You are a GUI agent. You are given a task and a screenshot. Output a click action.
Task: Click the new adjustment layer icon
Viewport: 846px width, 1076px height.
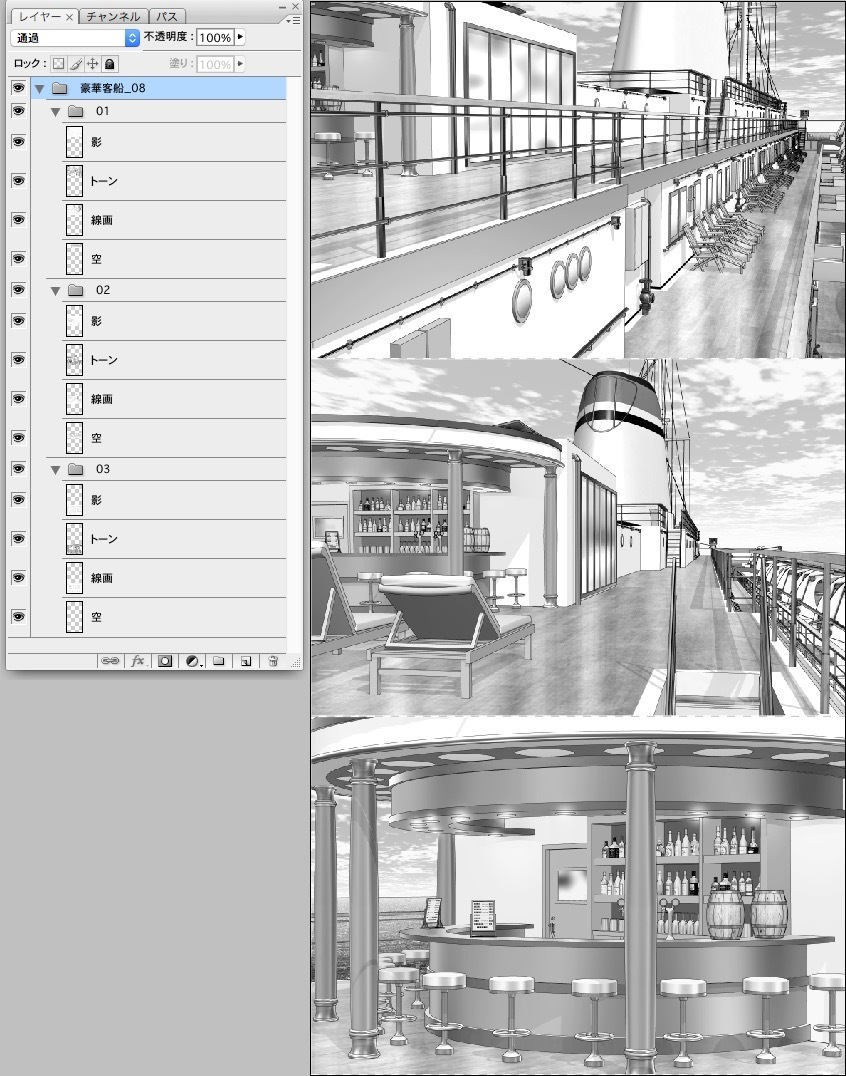point(191,662)
